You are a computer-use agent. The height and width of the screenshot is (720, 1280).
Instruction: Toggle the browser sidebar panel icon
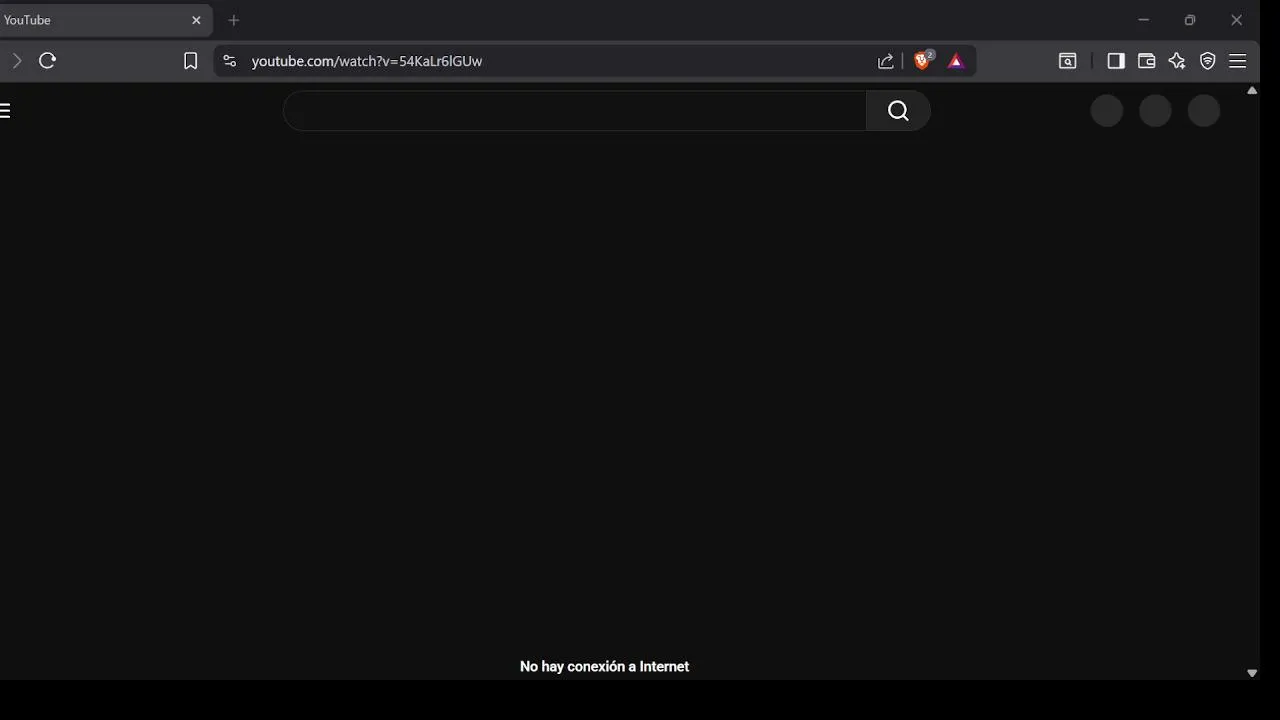tap(1116, 61)
